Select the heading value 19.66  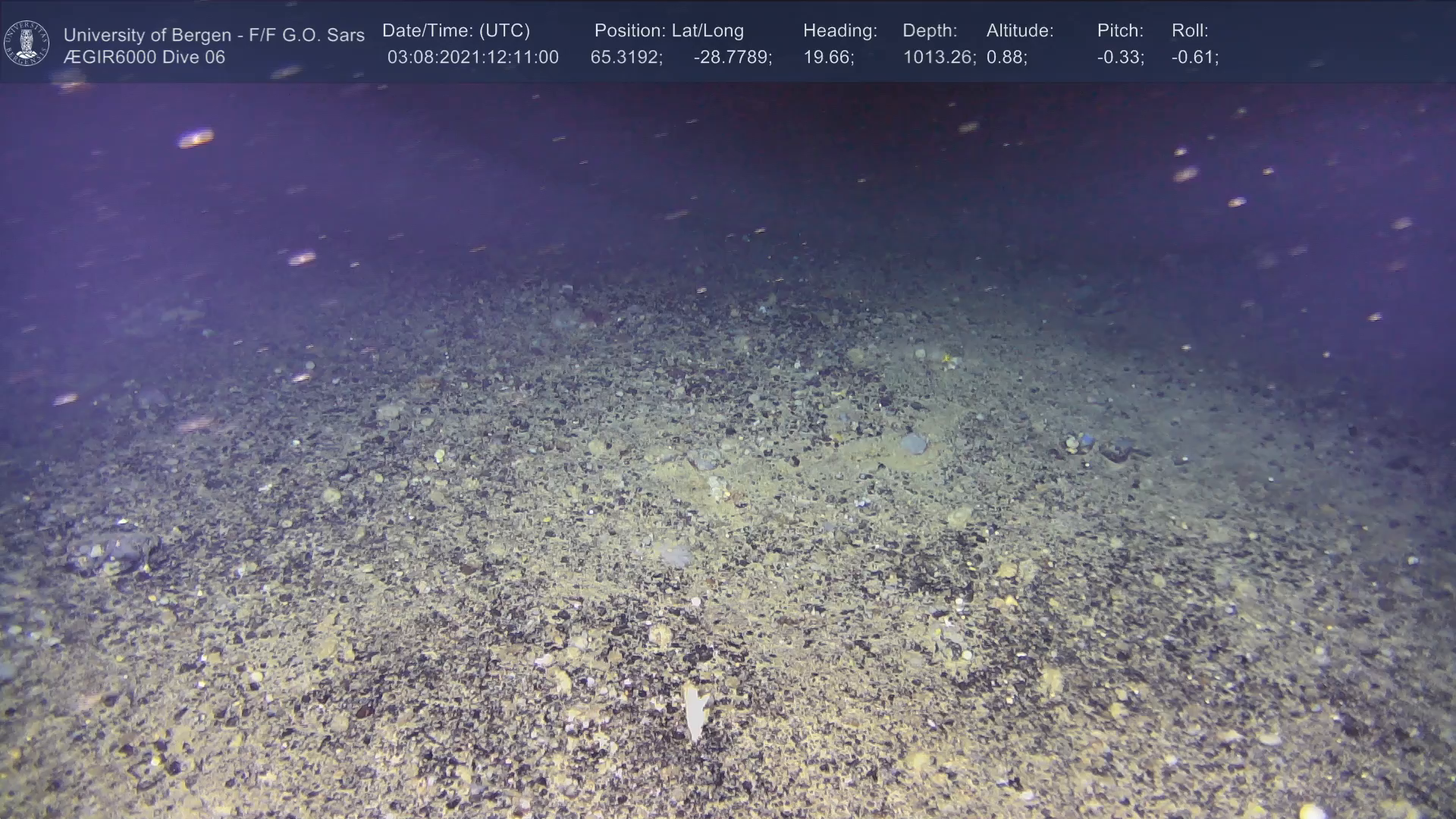(x=828, y=58)
